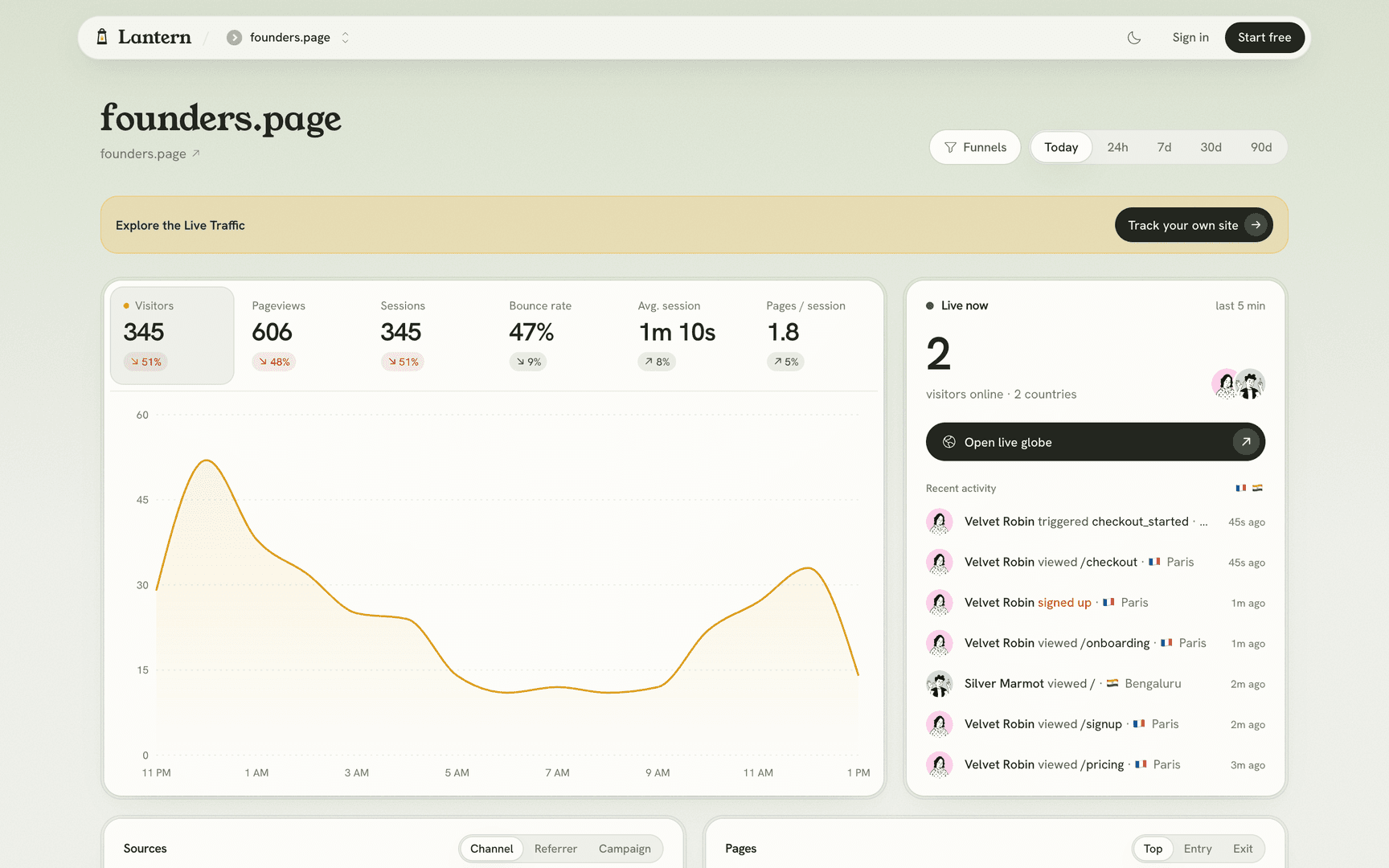The image size is (1389, 868).
Task: Switch Pages to Entry tab
Action: click(x=1198, y=849)
